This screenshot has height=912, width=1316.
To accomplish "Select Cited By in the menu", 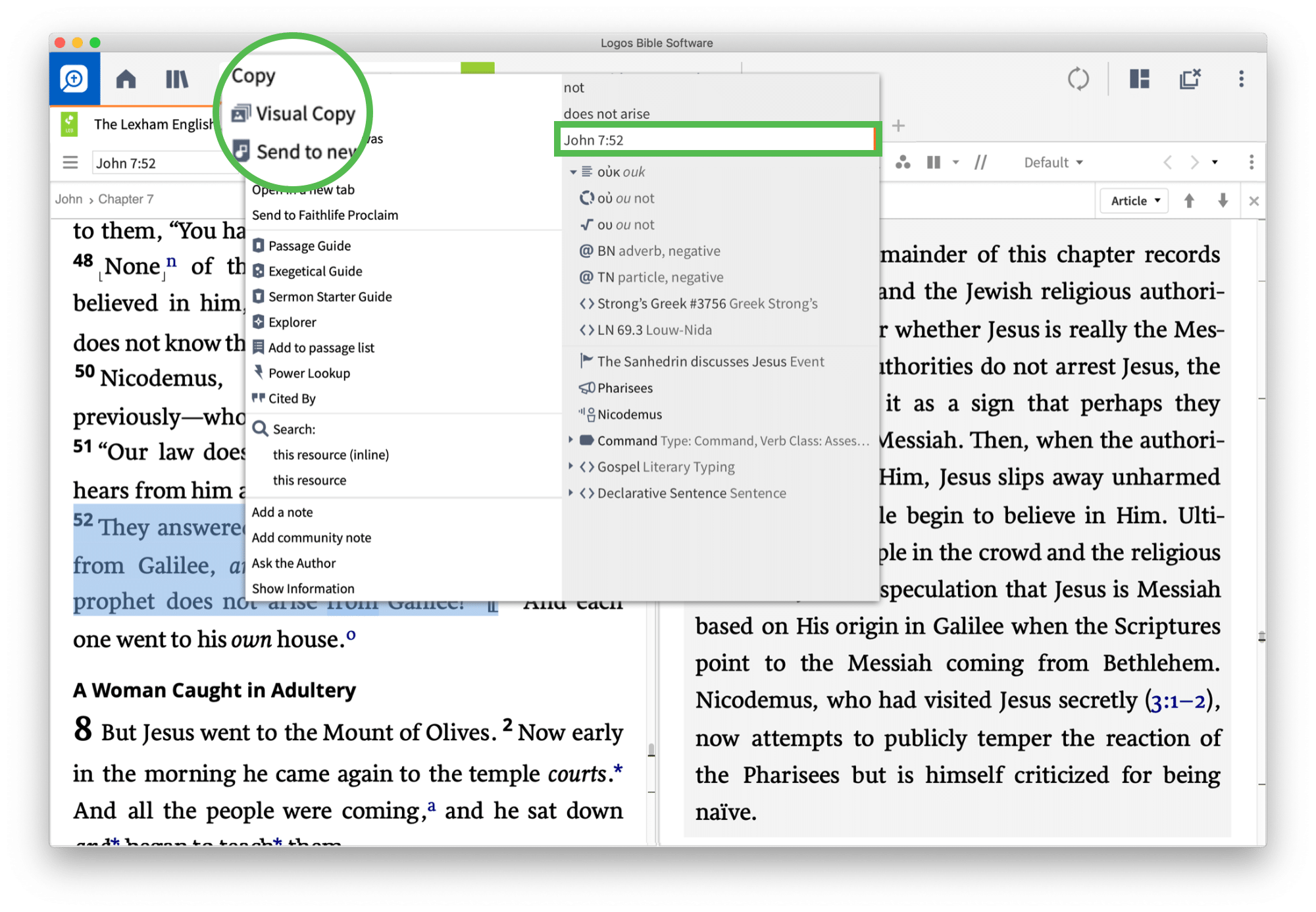I will click(284, 398).
